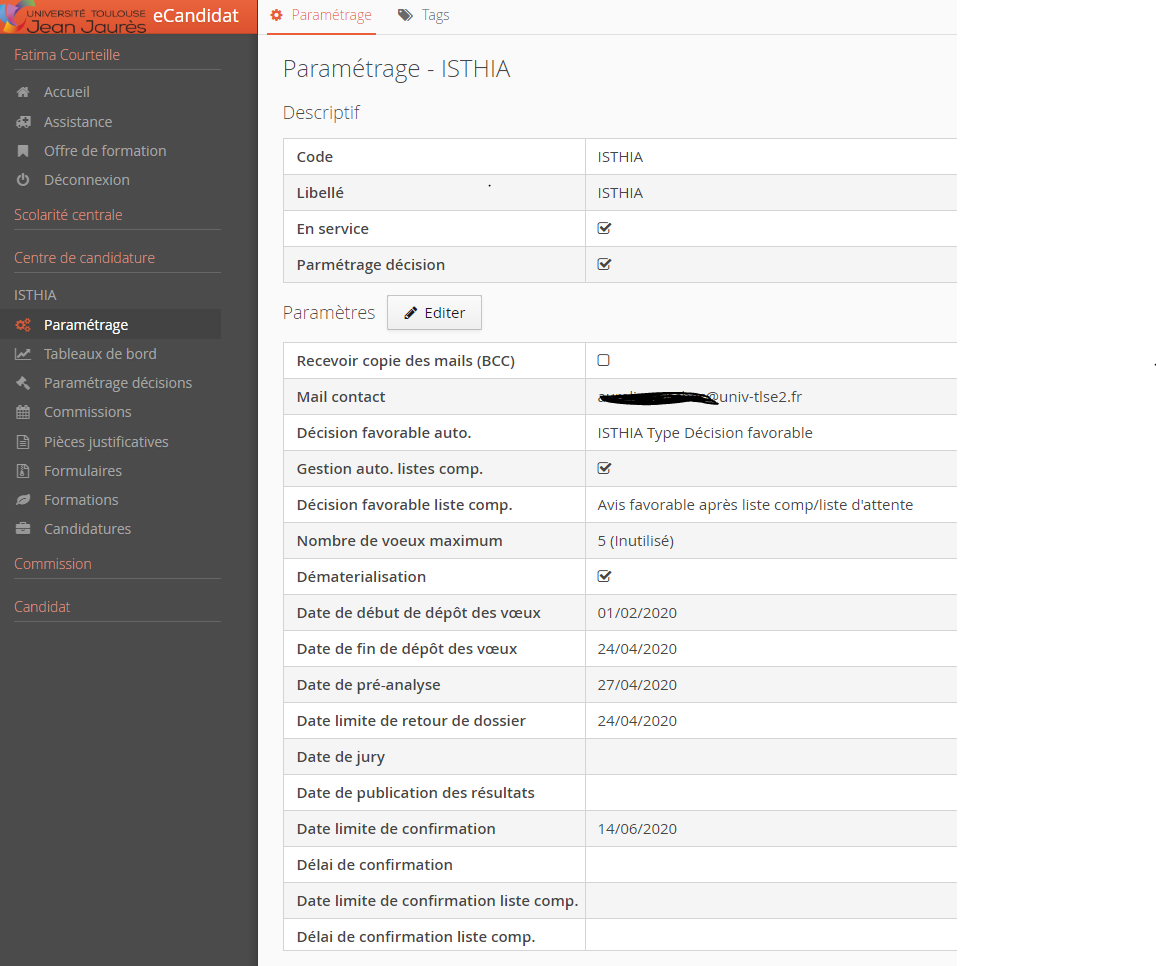Screen dimensions: 1156x966
Task: Expand the Scolarité centrale section
Action: tap(68, 215)
